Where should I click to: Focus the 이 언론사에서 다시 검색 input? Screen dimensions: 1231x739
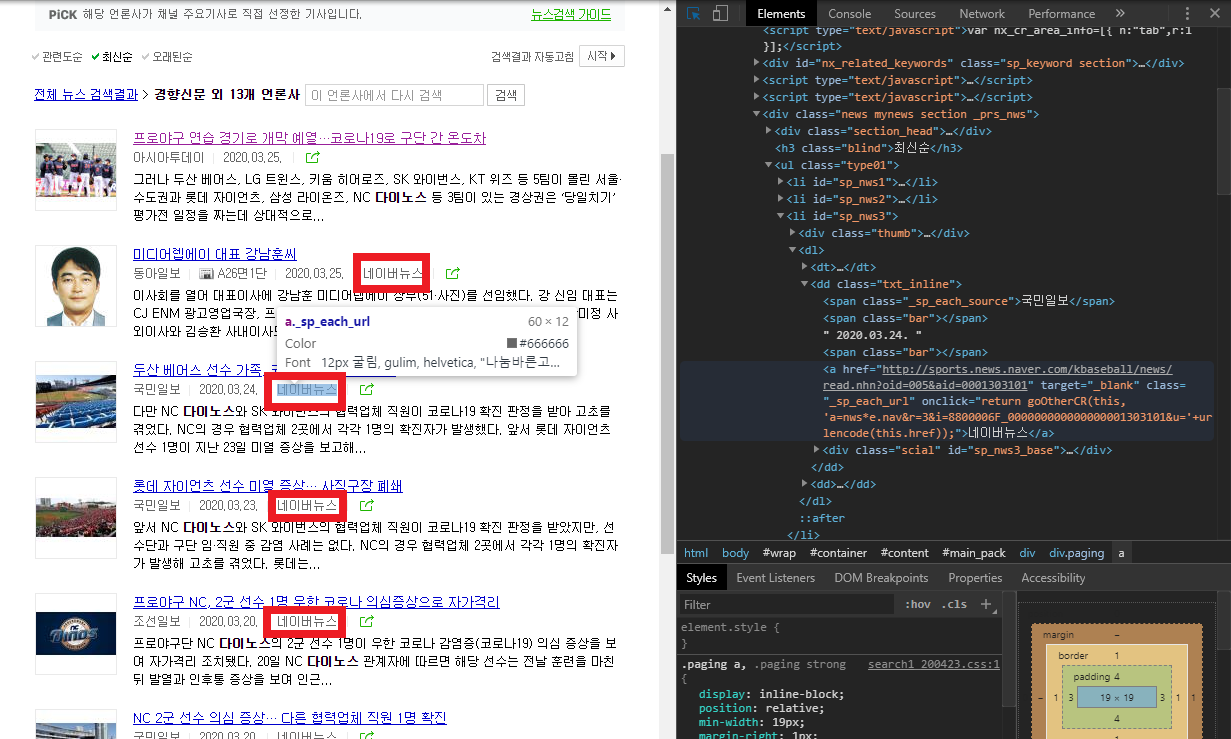(394, 95)
